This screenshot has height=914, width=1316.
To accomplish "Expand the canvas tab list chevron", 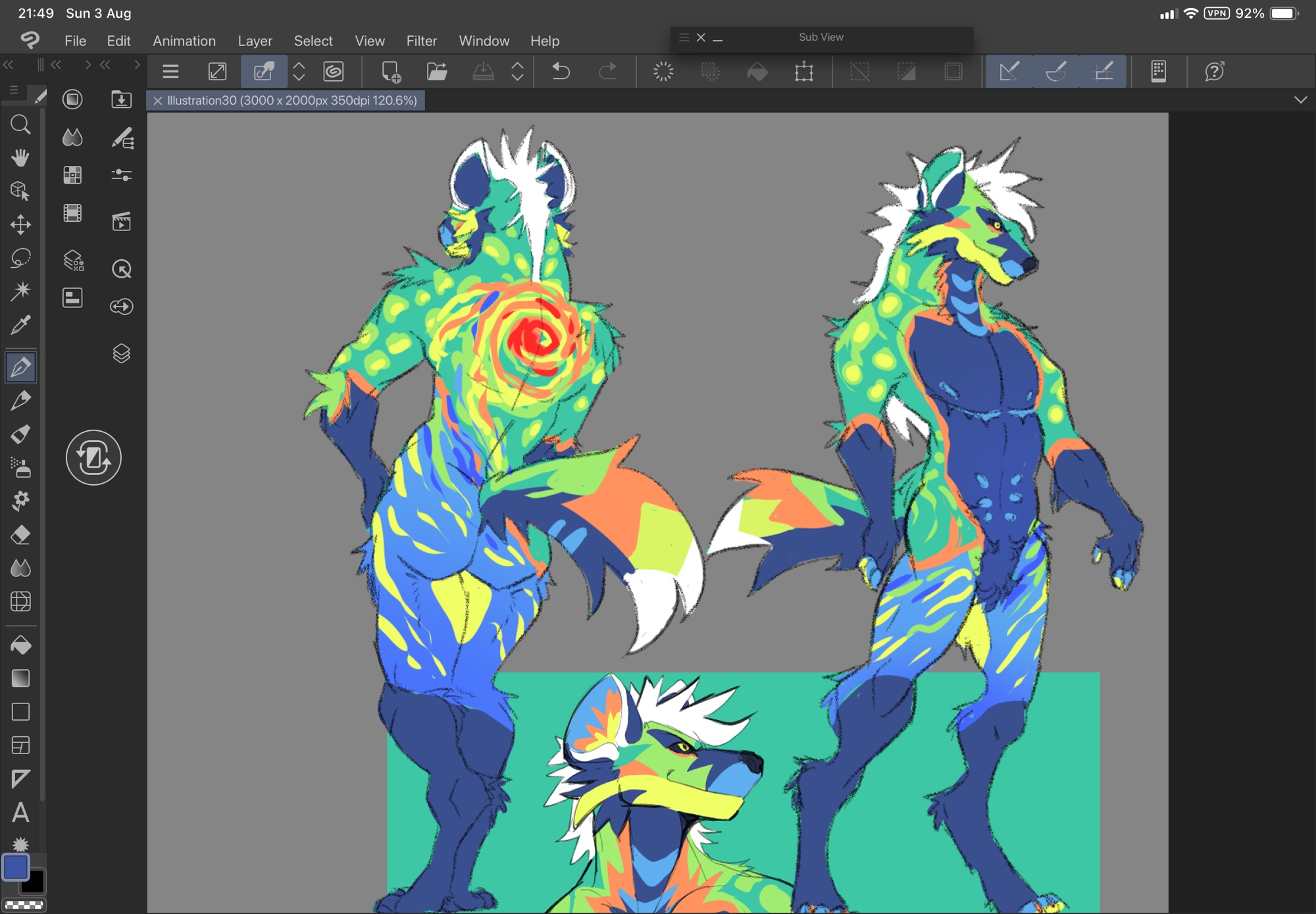I will (1300, 100).
